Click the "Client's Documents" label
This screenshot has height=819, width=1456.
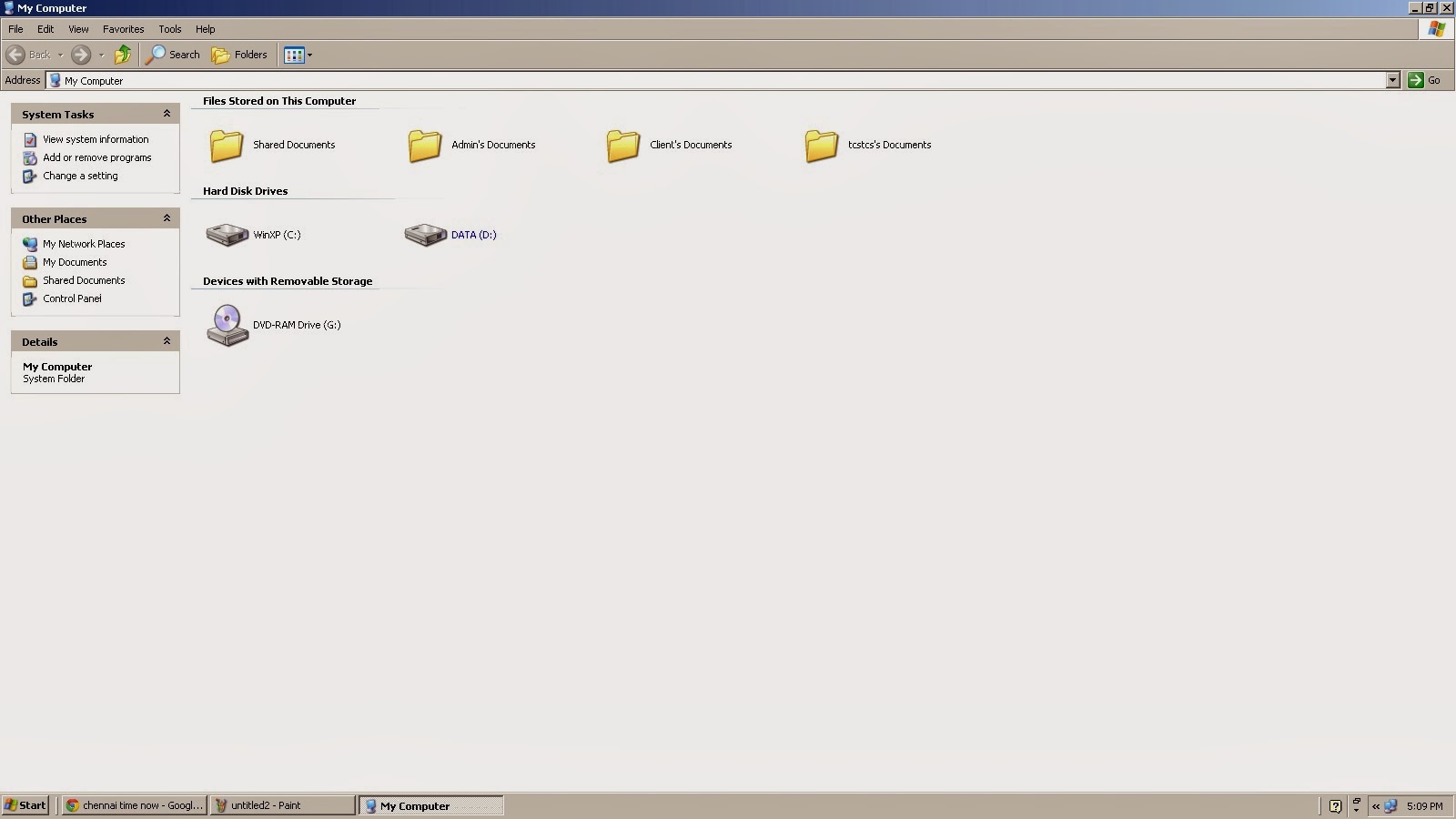(x=691, y=145)
